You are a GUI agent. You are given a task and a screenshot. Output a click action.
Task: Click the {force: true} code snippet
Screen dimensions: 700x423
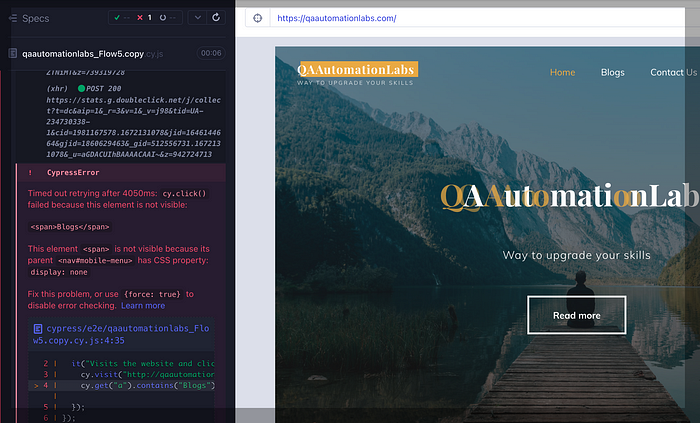coord(152,294)
